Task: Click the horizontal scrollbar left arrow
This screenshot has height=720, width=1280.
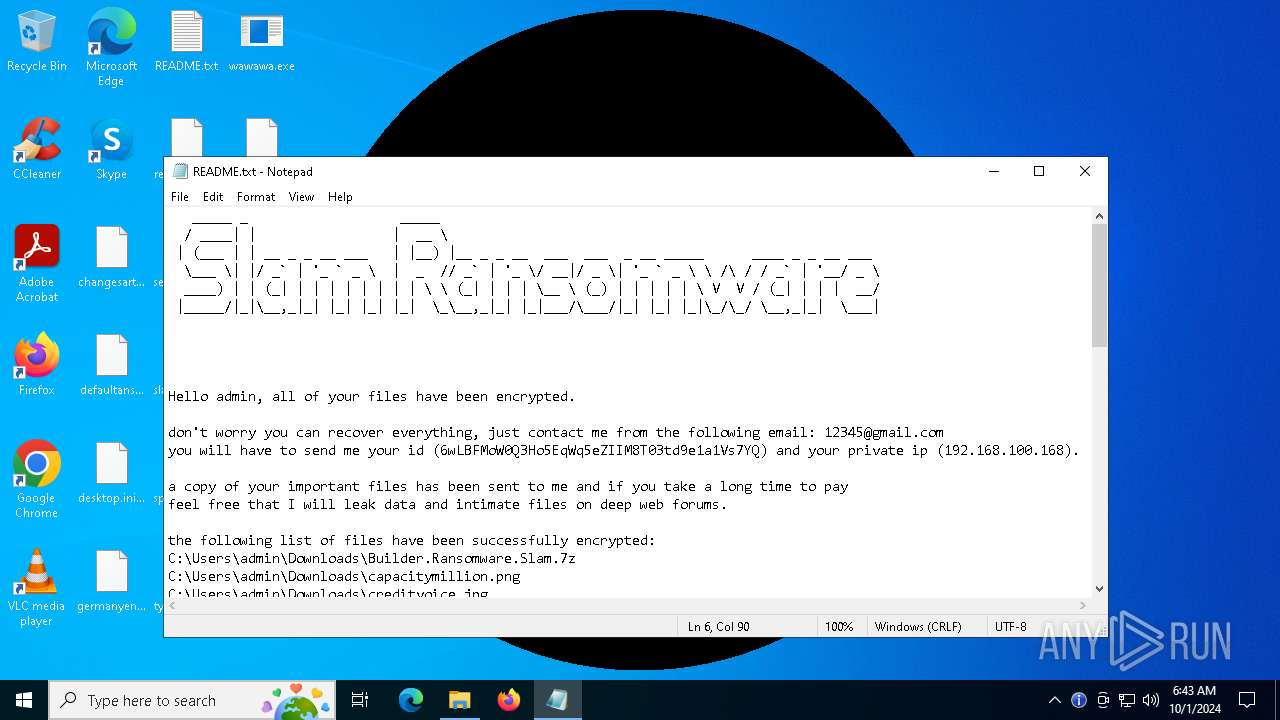Action: tap(173, 605)
